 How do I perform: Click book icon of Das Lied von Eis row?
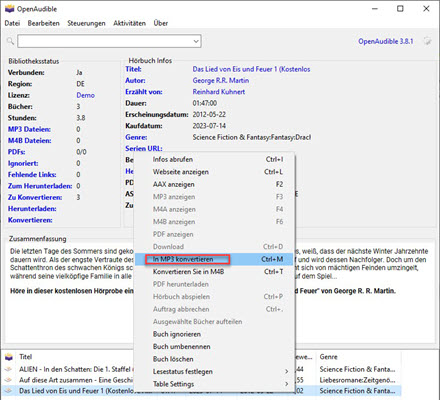9,391
